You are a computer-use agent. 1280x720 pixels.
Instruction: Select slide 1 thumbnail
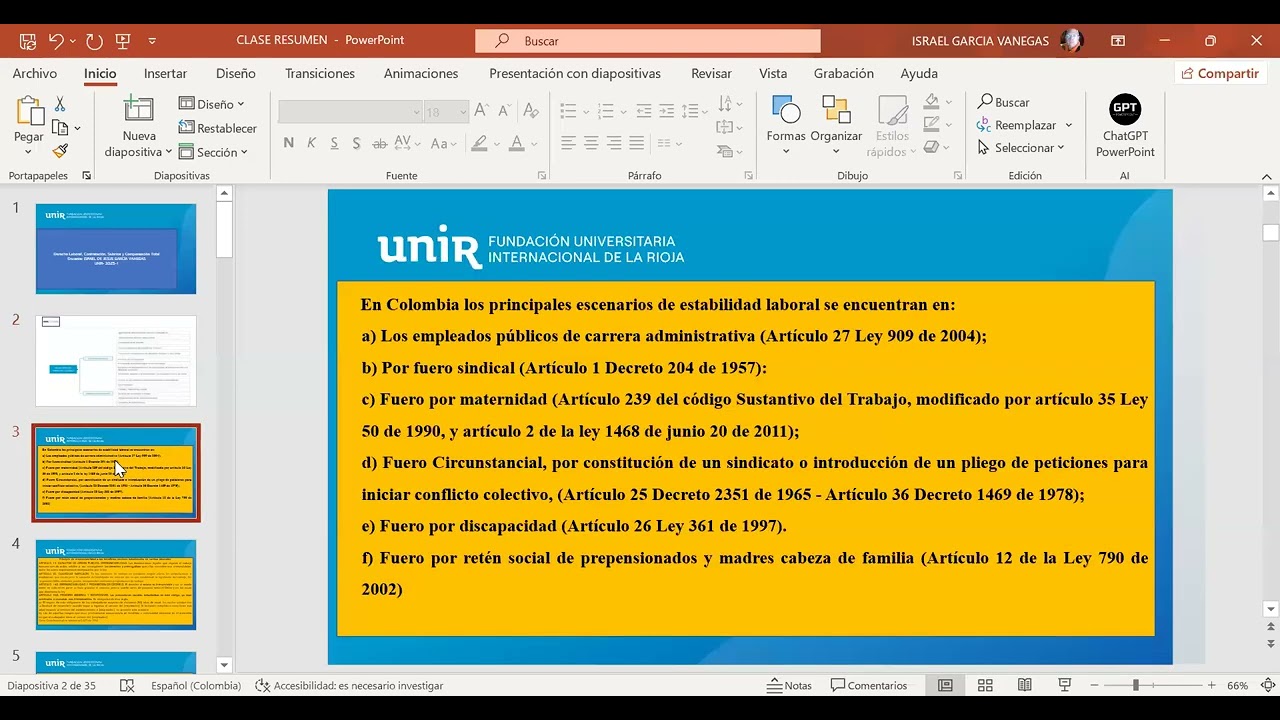(x=116, y=249)
